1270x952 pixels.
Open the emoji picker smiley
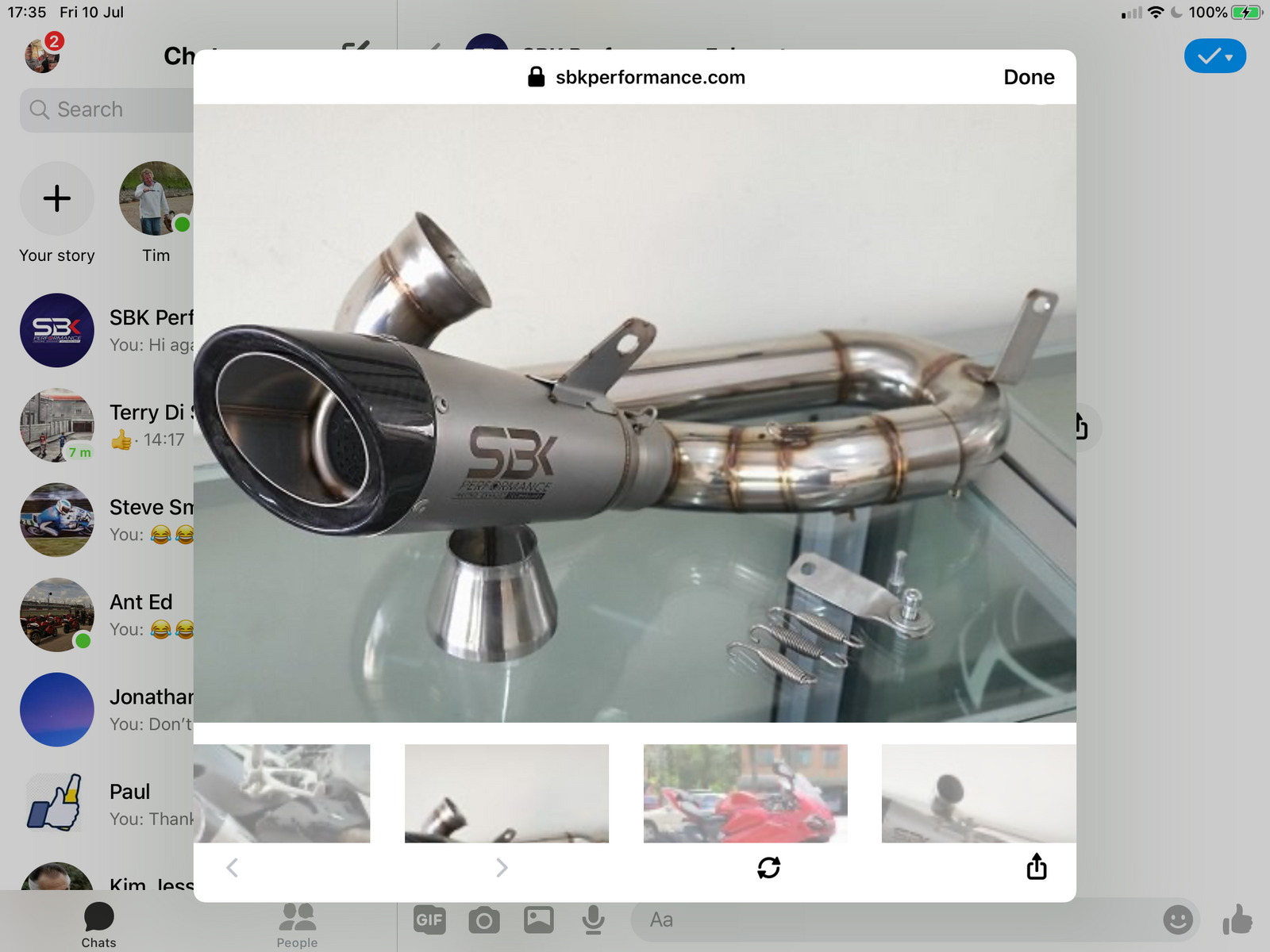point(1177,920)
